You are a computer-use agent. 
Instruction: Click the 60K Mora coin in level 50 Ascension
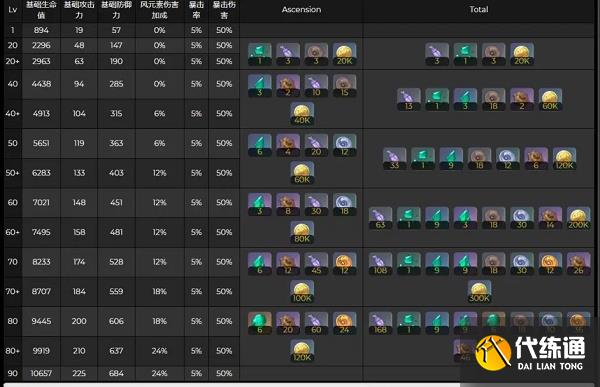pos(302,173)
